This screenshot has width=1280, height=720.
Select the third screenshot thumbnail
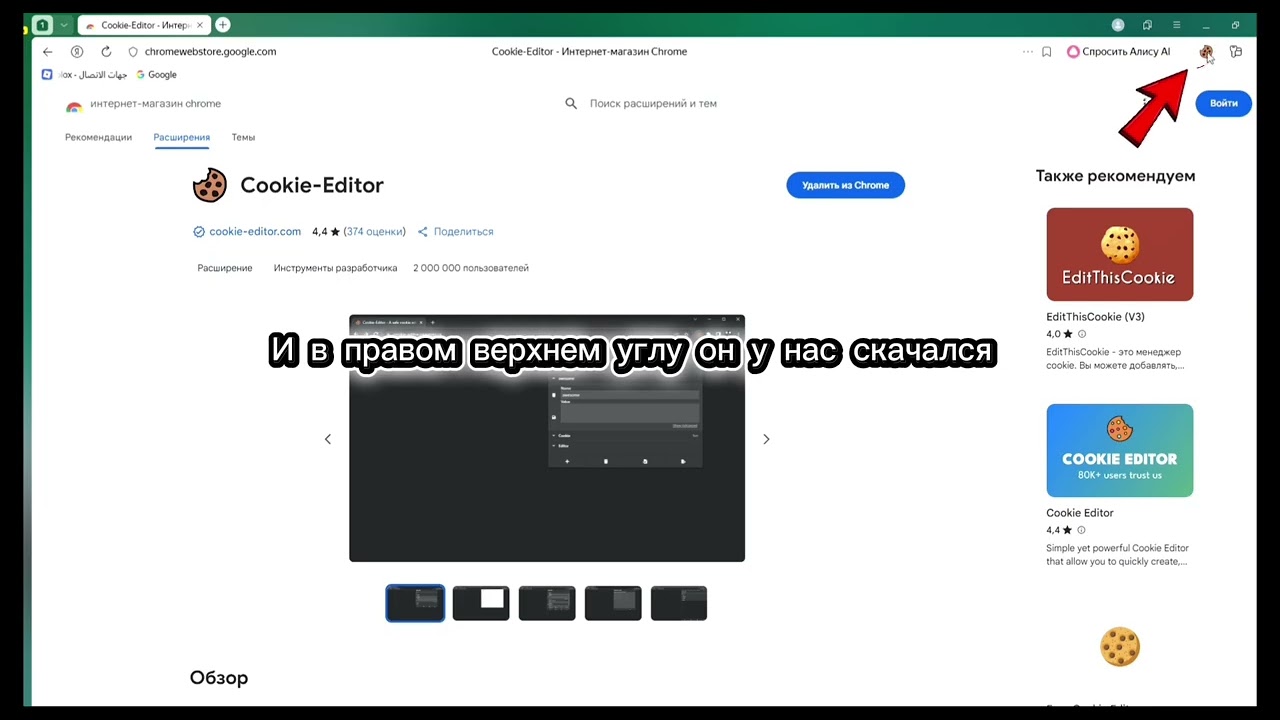coord(547,603)
